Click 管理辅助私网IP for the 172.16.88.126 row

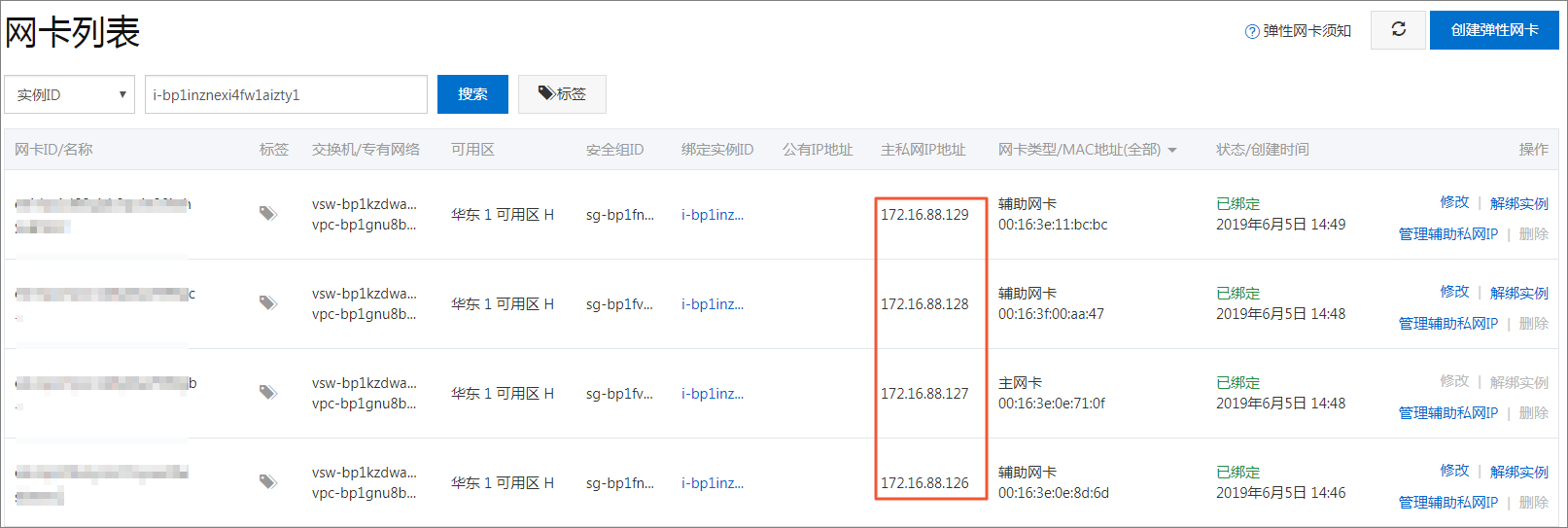pyautogui.click(x=1448, y=503)
